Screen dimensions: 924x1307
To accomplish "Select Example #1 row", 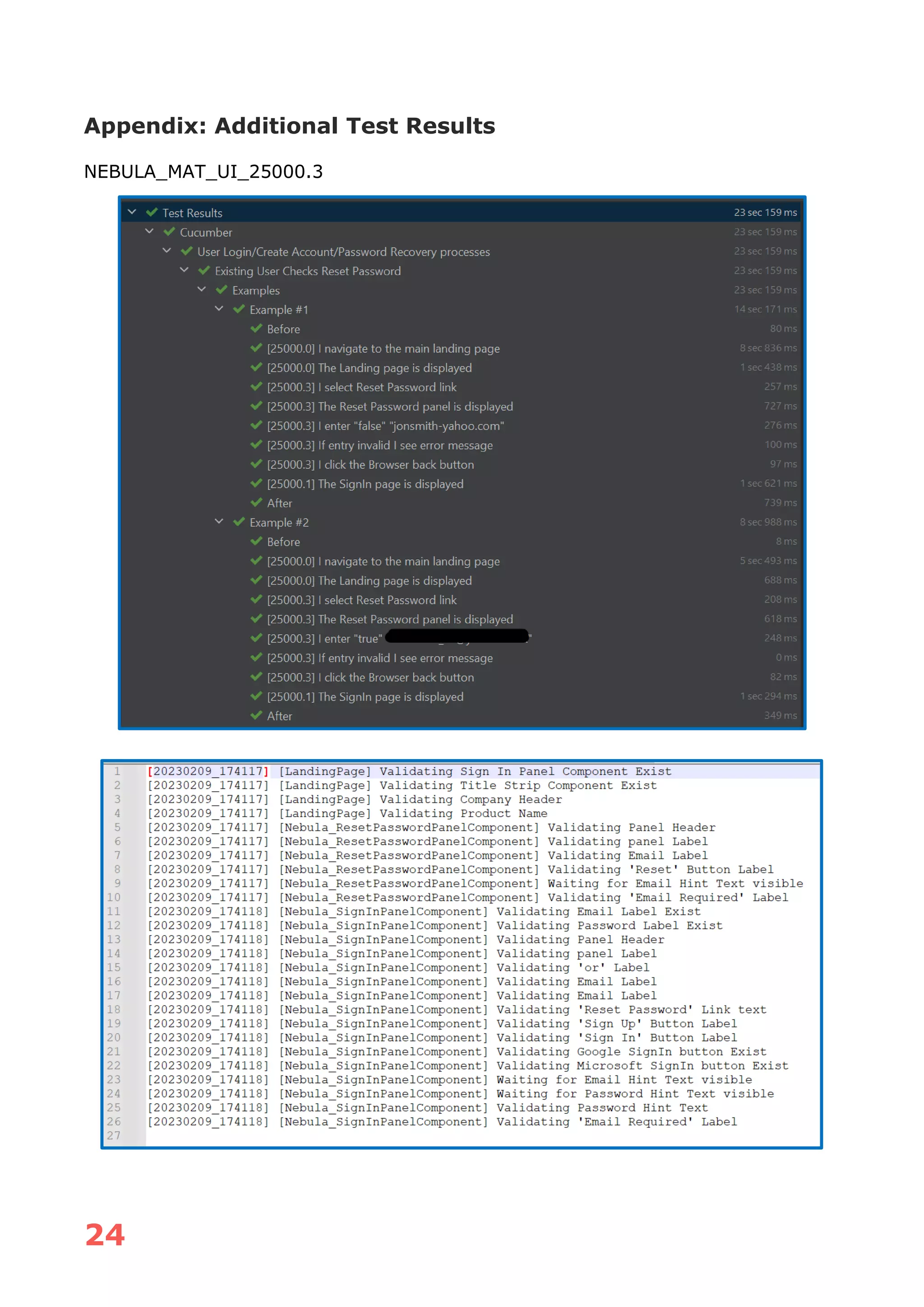I will (462, 309).
